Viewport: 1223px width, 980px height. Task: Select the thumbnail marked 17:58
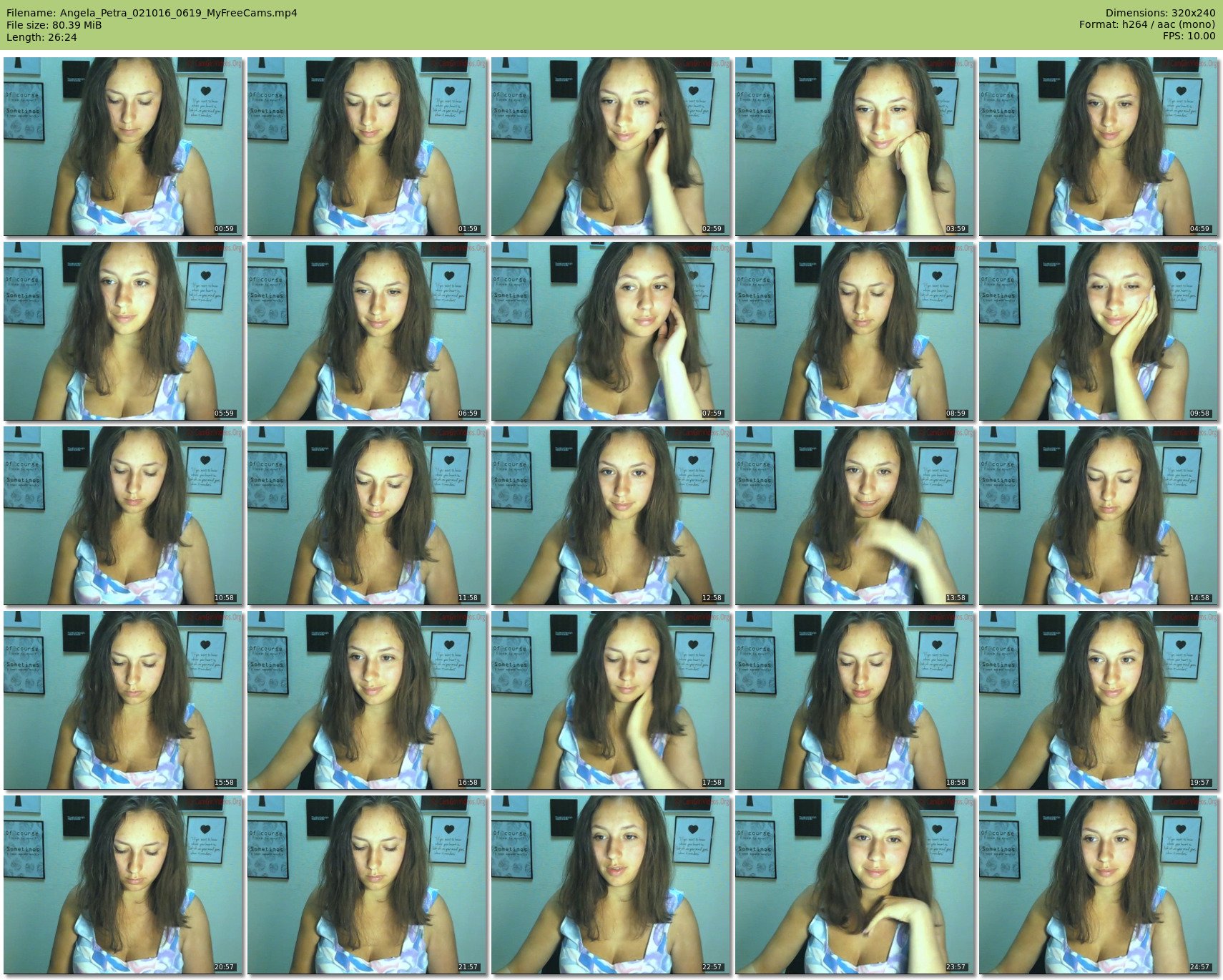tap(611, 700)
